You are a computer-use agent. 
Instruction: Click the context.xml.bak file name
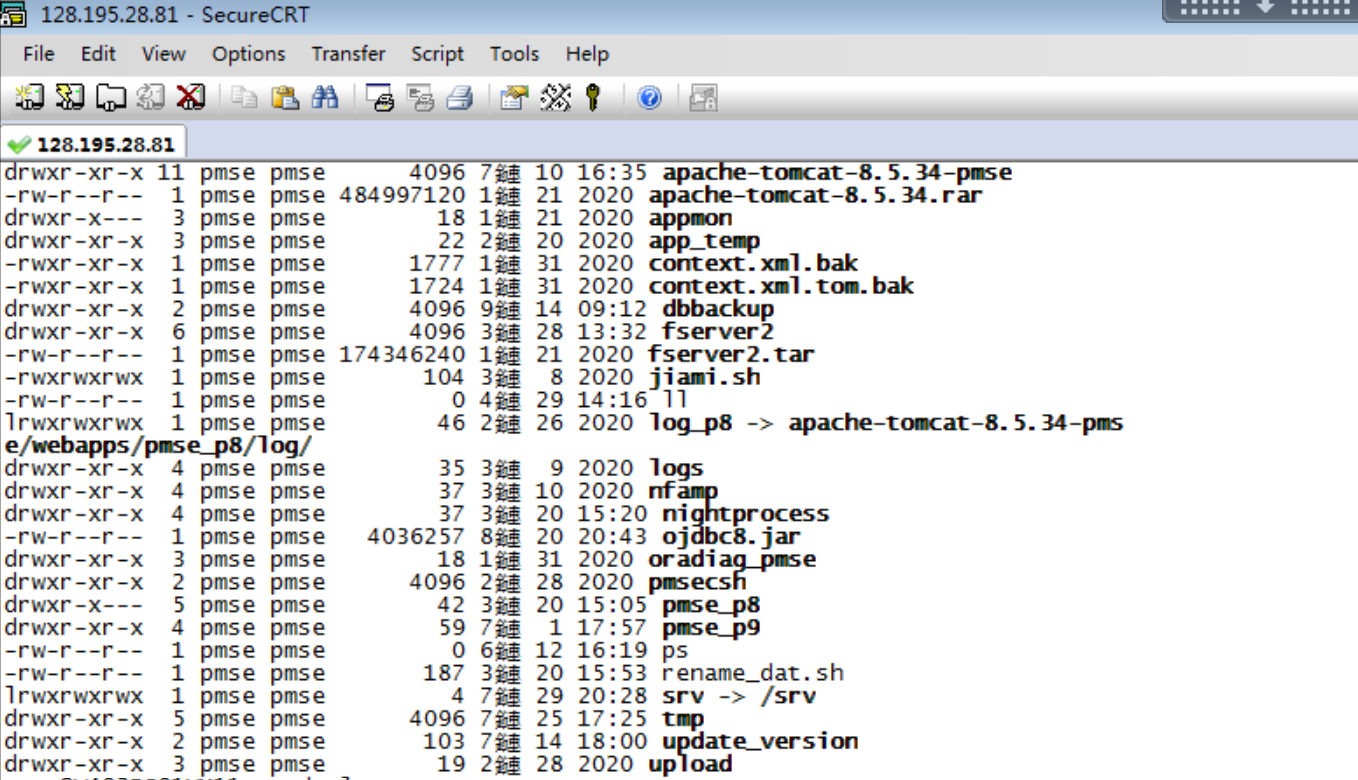[753, 263]
